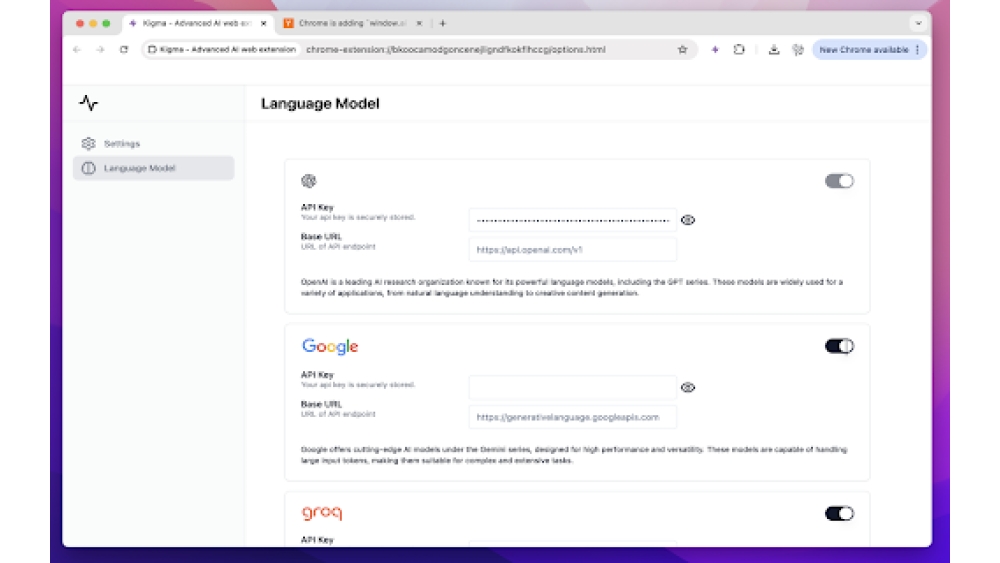Click the Google Base URL field

point(573,418)
